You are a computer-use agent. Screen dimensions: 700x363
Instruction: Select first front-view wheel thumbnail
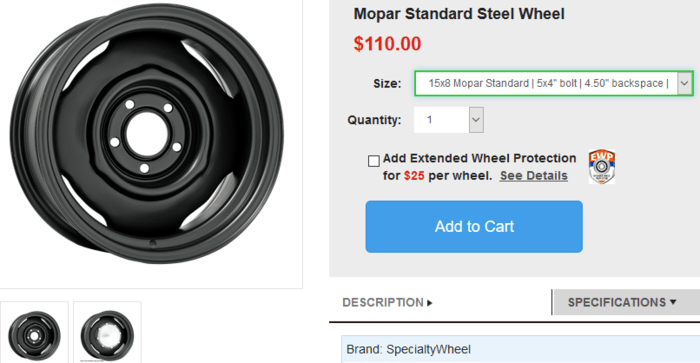click(34, 333)
